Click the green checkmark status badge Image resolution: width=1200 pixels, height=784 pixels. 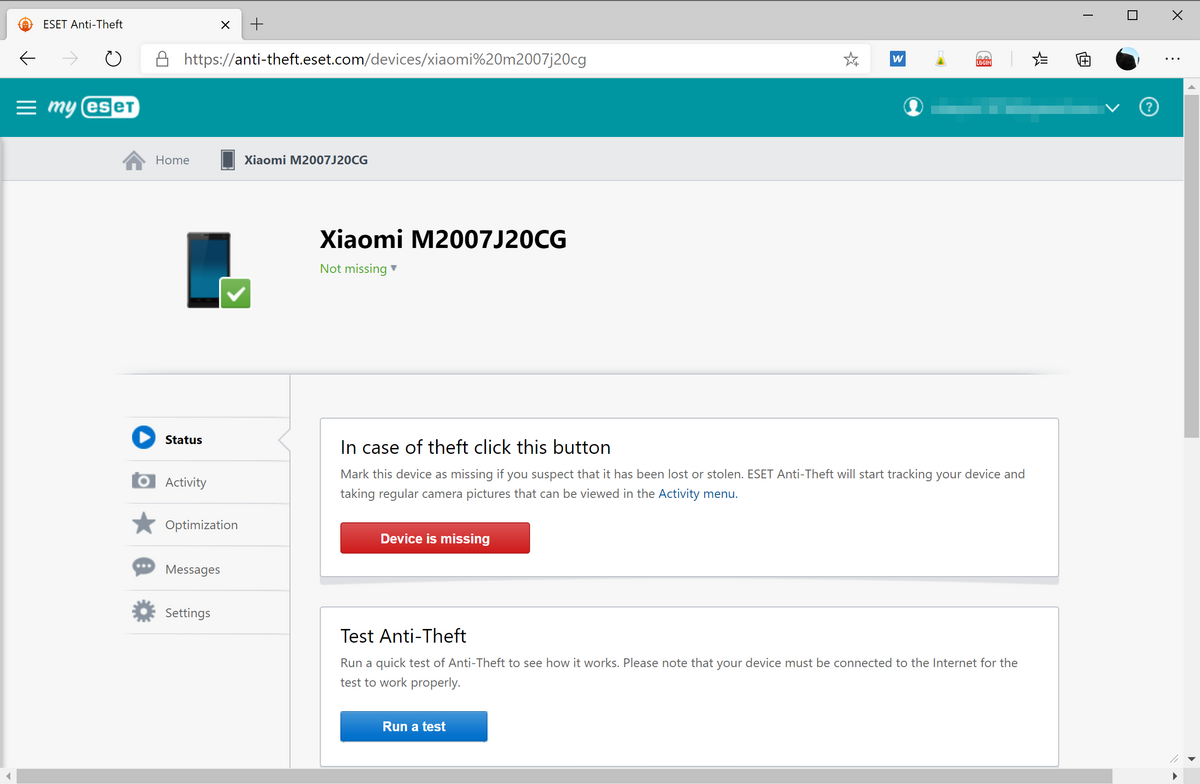point(236,293)
